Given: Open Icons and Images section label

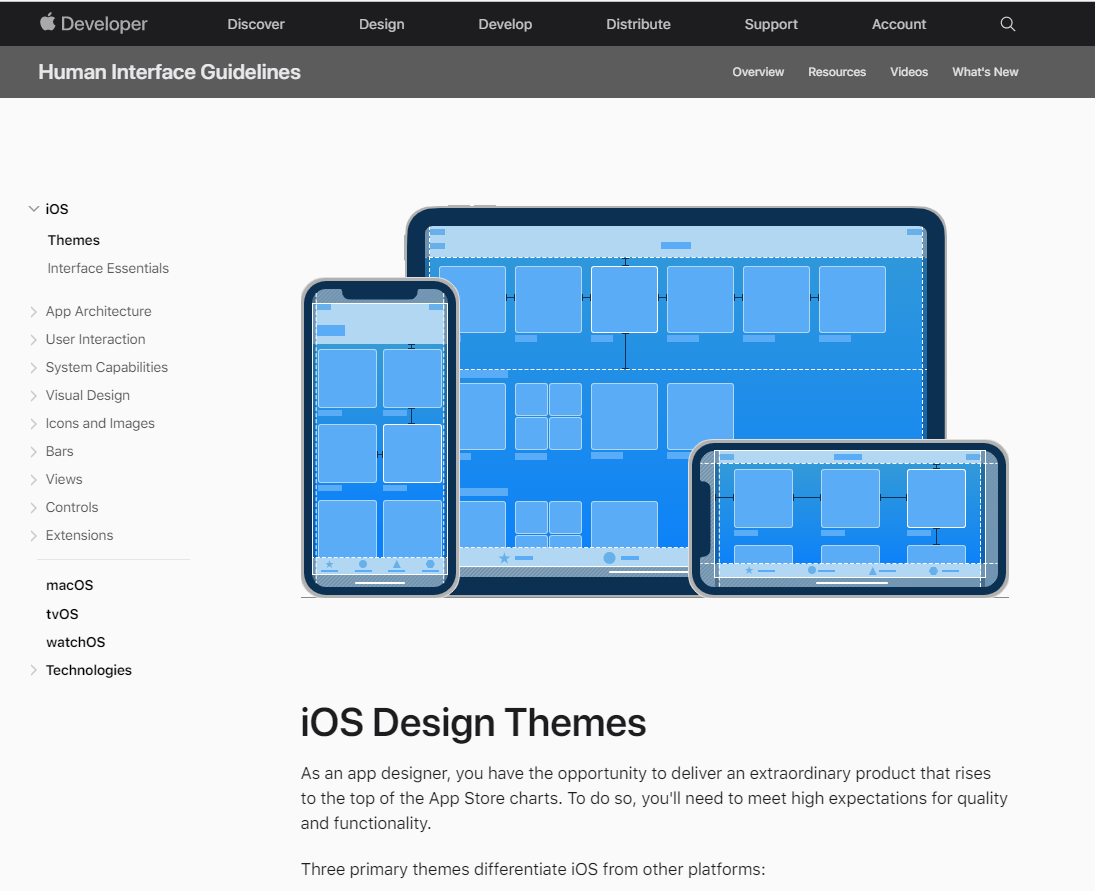Looking at the screenshot, I should 100,423.
